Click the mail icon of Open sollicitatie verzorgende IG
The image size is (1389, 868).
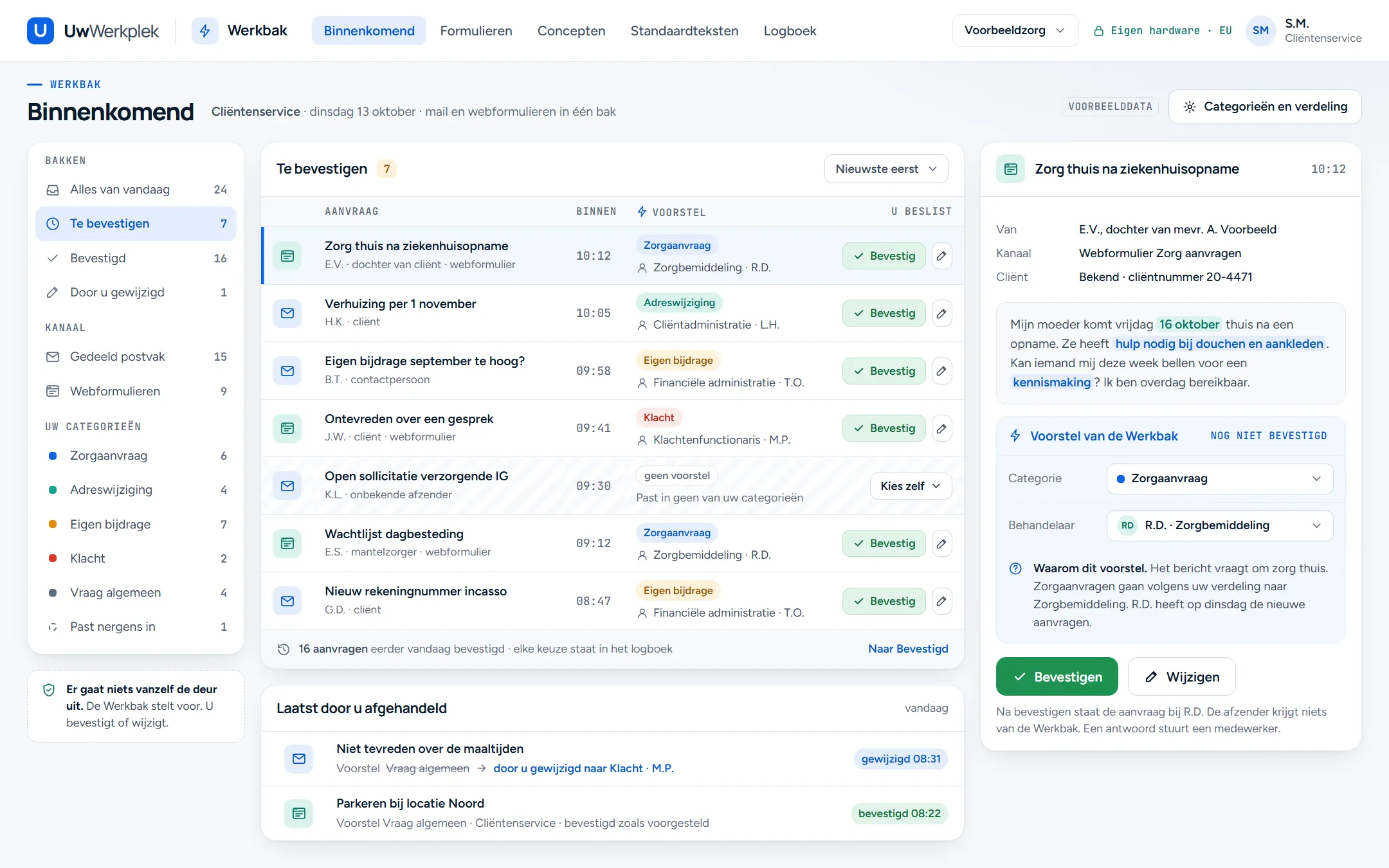(x=287, y=486)
